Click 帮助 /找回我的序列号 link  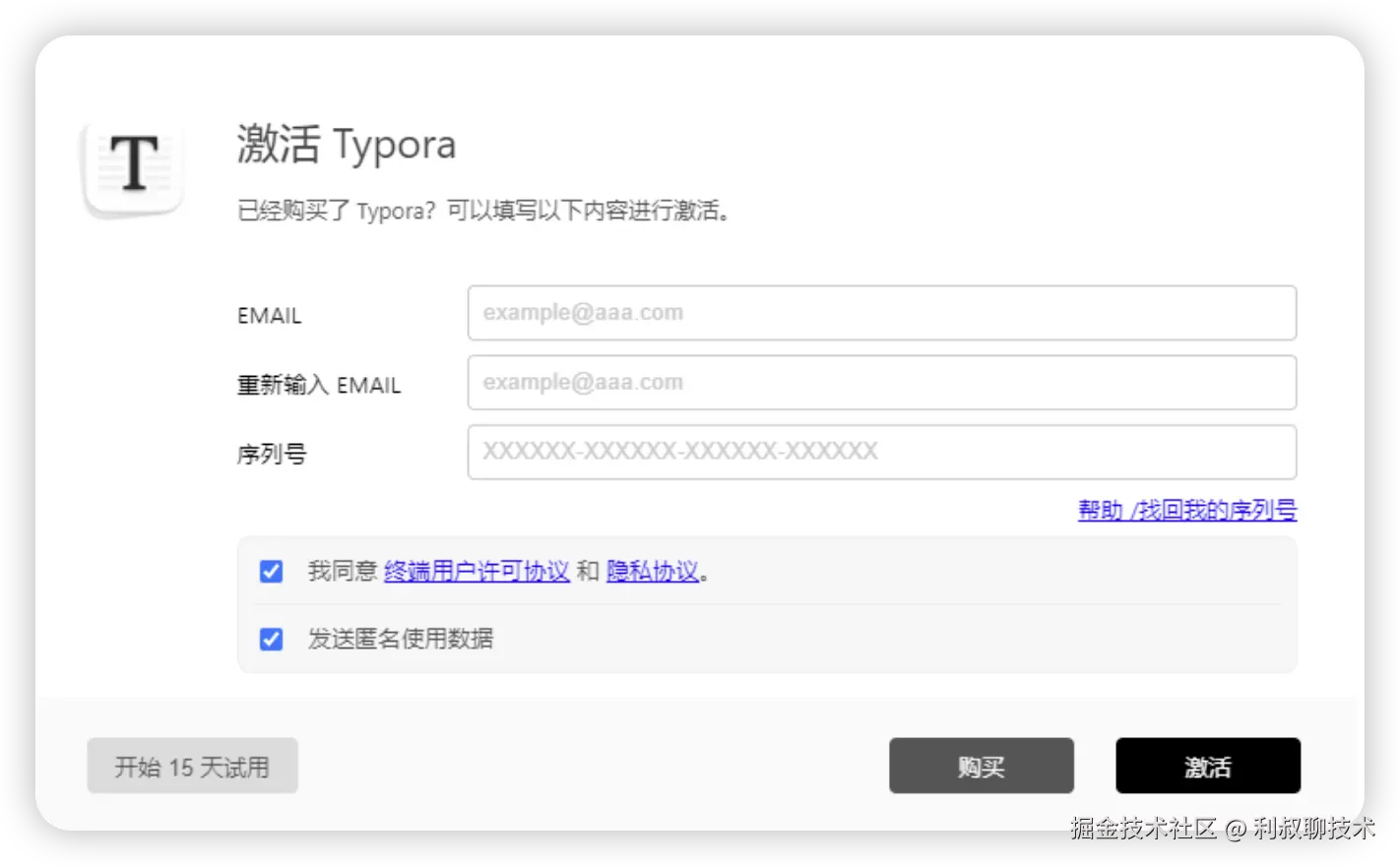click(1185, 511)
